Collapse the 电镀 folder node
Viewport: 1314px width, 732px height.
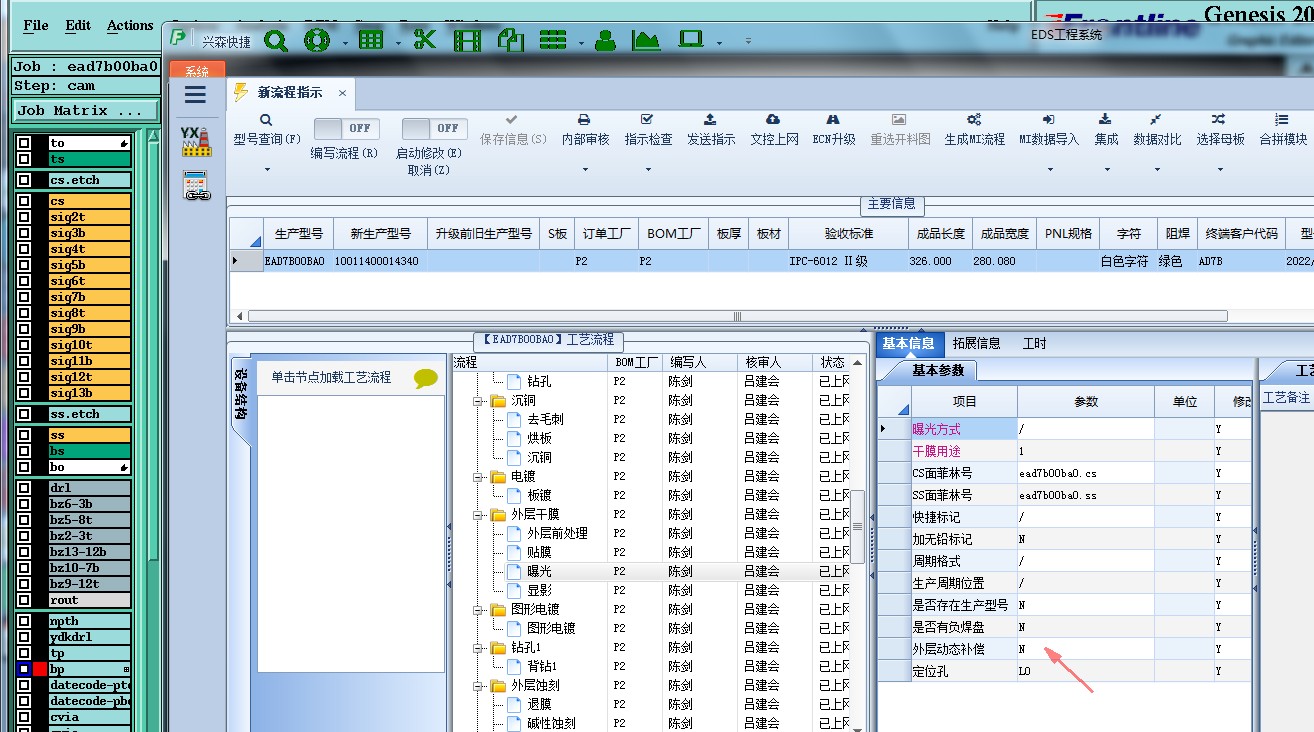click(x=478, y=476)
